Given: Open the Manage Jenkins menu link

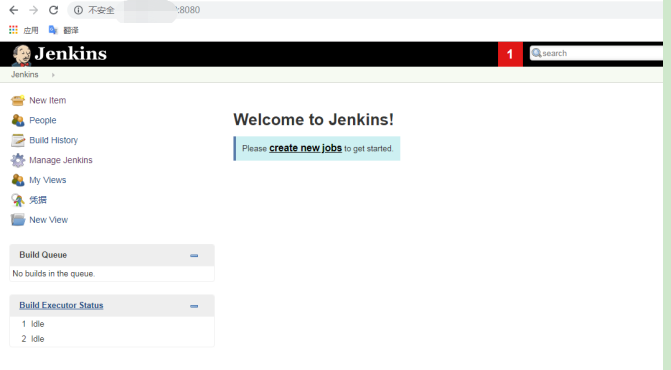Looking at the screenshot, I should tap(61, 160).
